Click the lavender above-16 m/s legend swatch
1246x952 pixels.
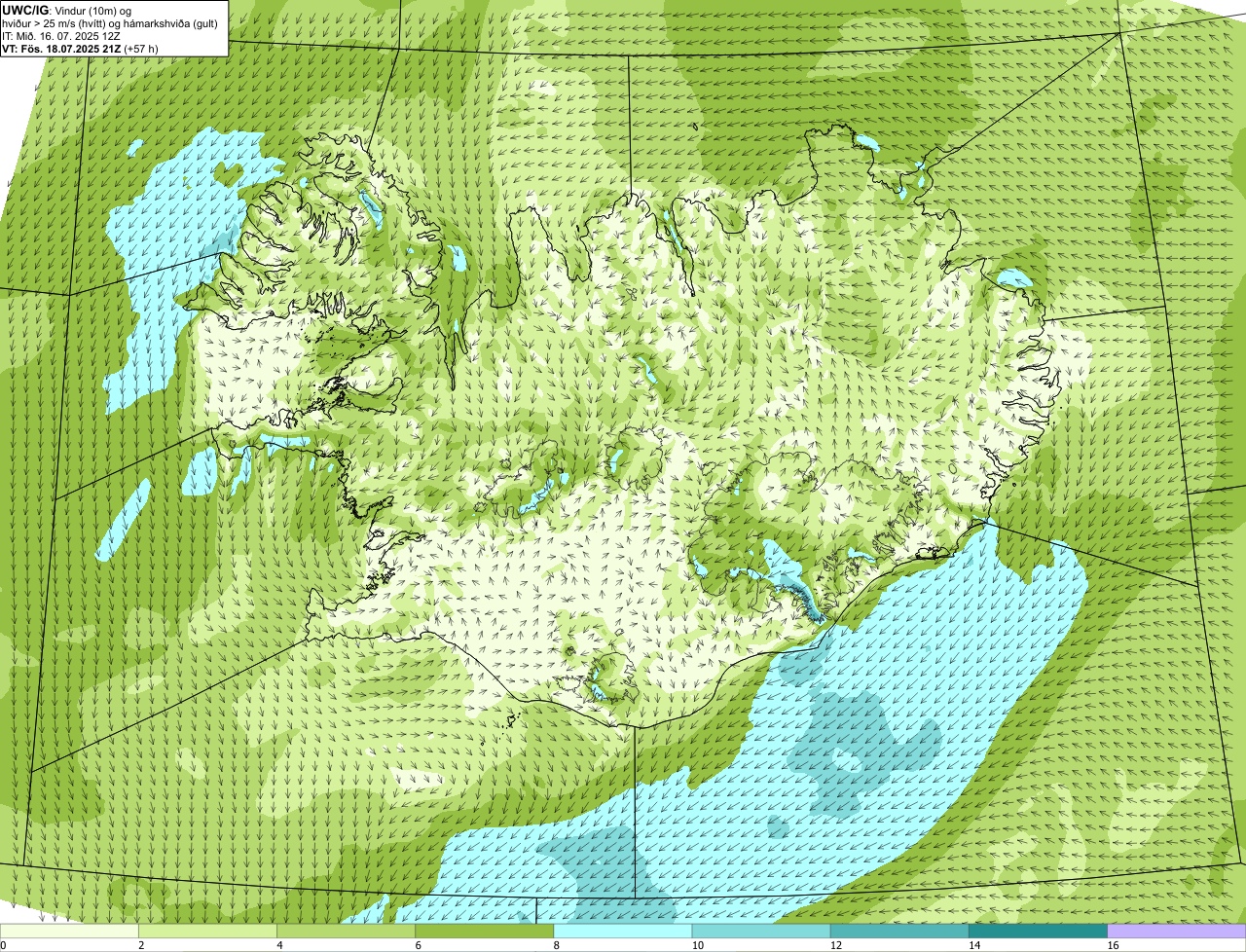(1177, 931)
